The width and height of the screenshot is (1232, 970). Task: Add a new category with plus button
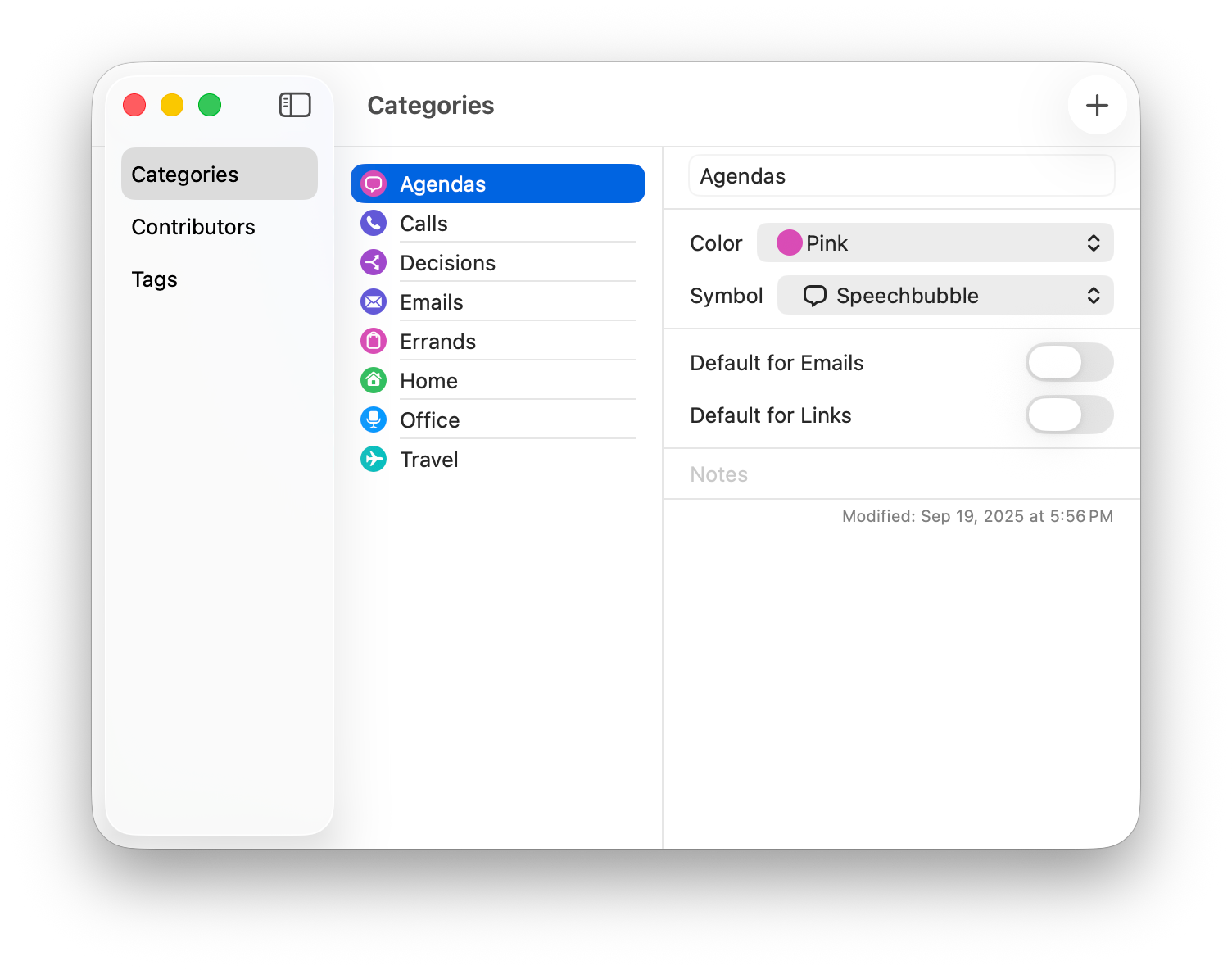point(1097,105)
